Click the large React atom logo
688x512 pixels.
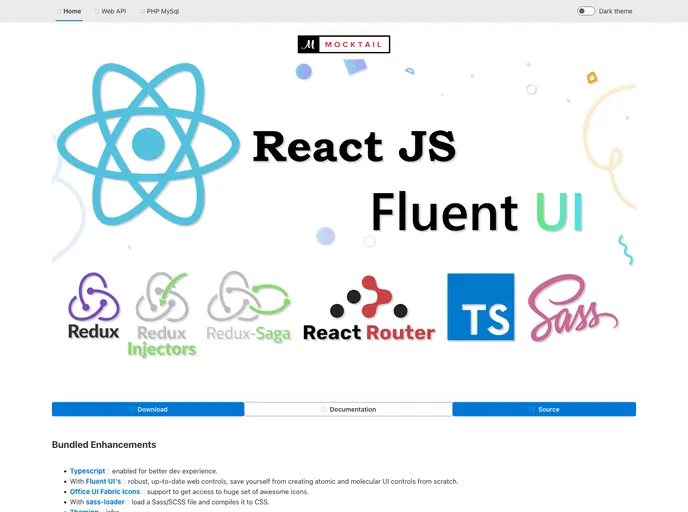click(148, 145)
